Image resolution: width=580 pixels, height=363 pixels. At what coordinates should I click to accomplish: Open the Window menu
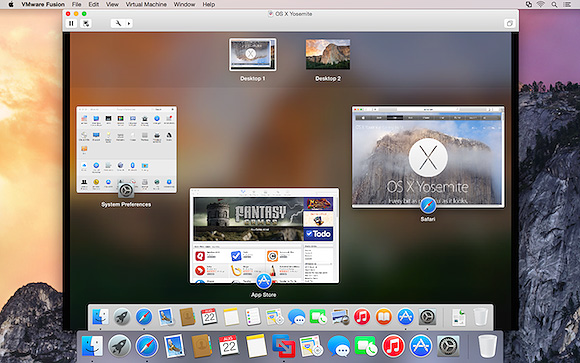(184, 4)
